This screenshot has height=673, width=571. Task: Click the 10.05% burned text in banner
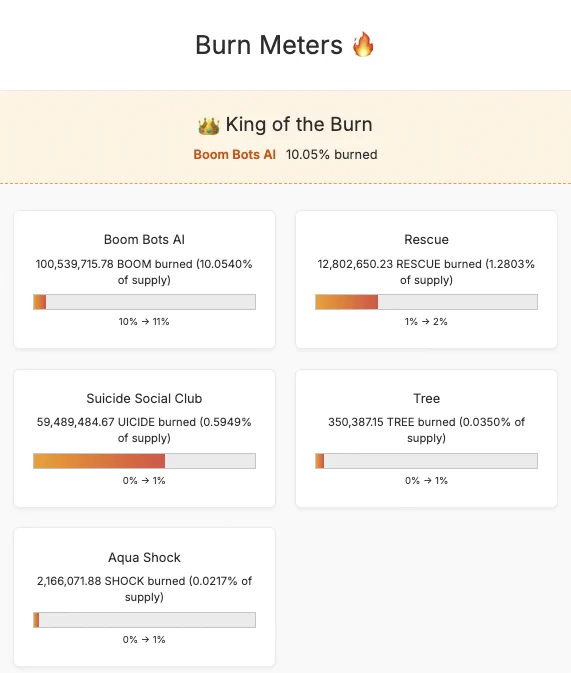(331, 155)
